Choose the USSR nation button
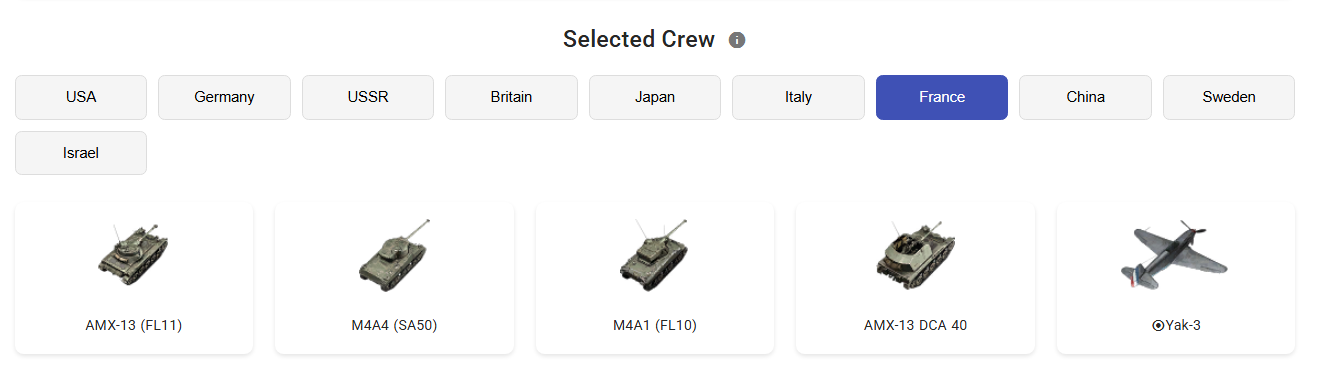This screenshot has height=370, width=1341. [368, 97]
